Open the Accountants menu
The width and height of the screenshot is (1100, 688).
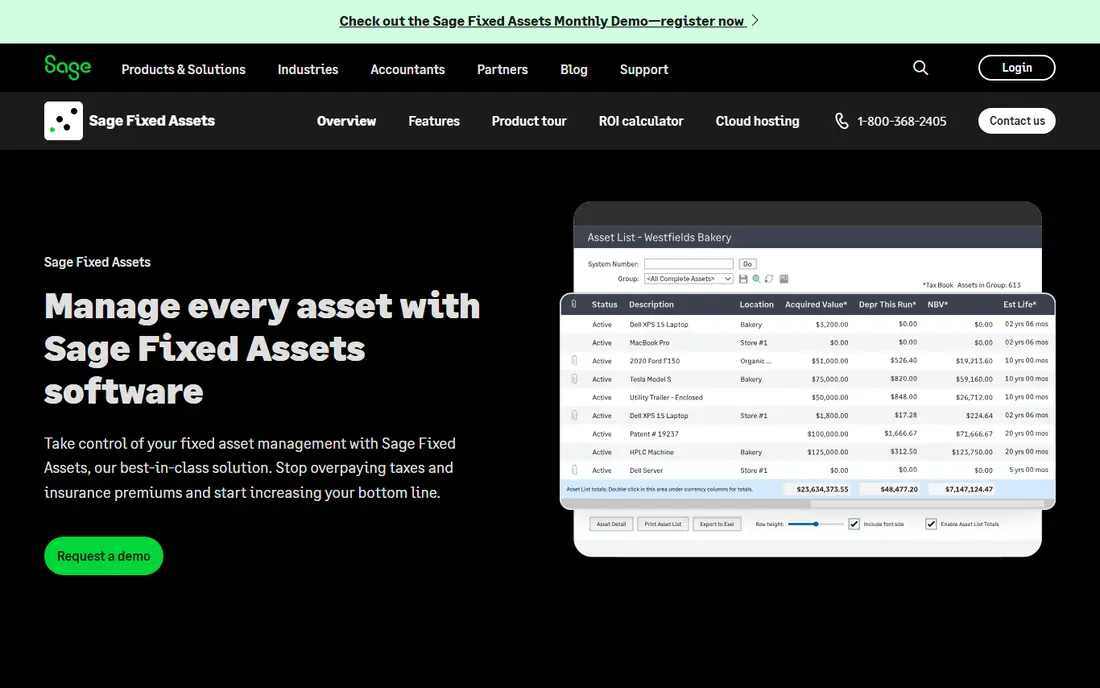point(408,69)
